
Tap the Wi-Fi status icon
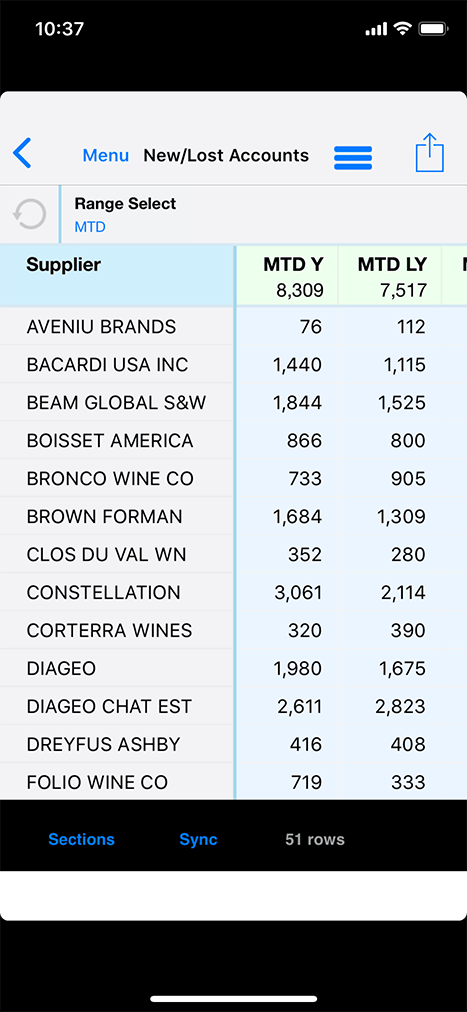[x=403, y=29]
